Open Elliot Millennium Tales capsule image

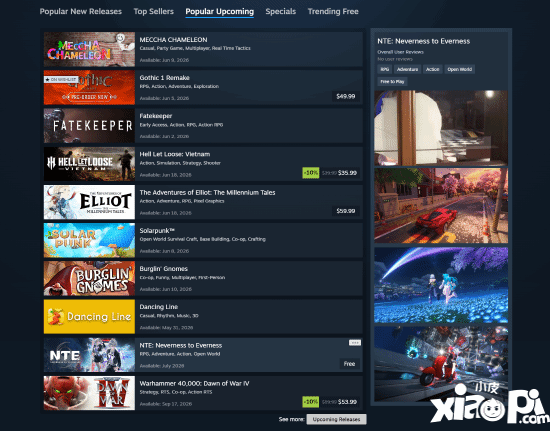[x=89, y=202]
